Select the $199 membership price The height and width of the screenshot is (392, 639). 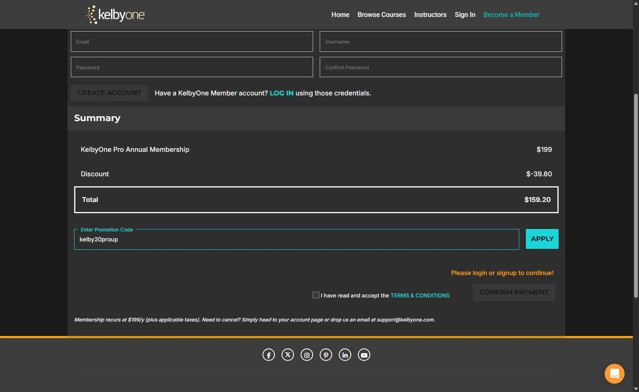(x=544, y=150)
